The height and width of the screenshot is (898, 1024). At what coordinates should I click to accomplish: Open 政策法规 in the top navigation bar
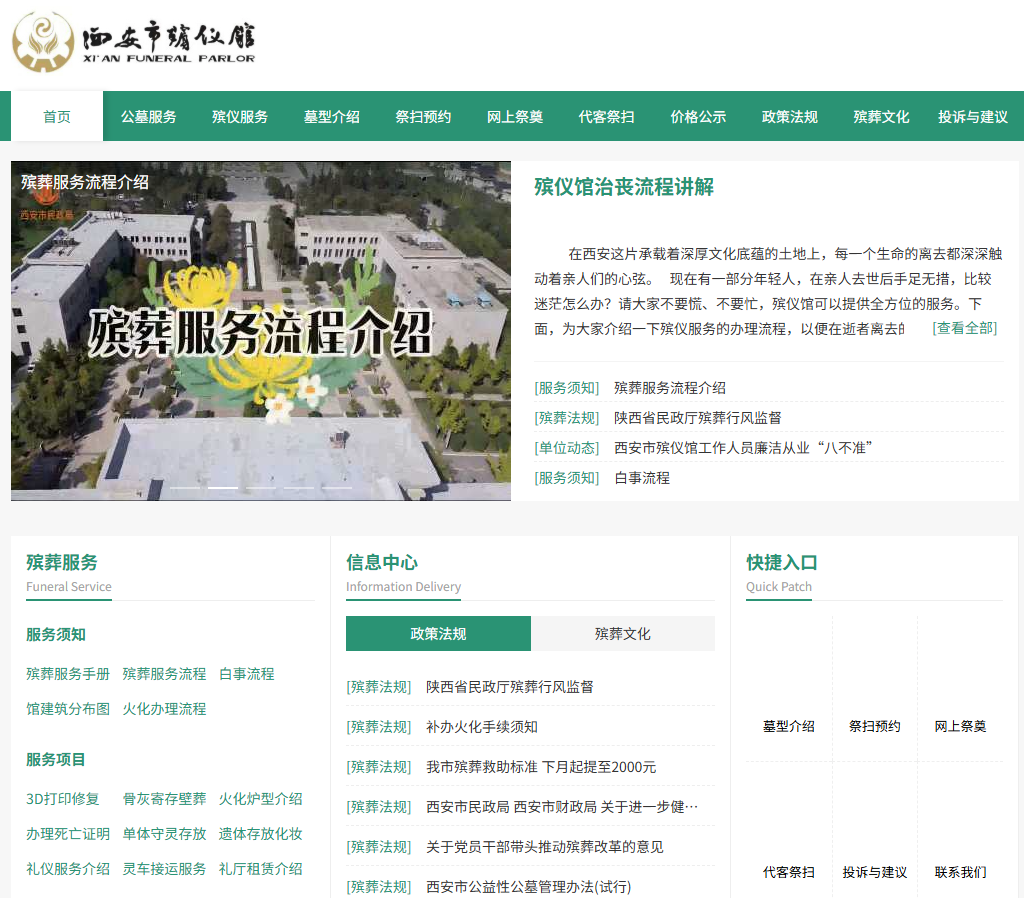[x=790, y=116]
